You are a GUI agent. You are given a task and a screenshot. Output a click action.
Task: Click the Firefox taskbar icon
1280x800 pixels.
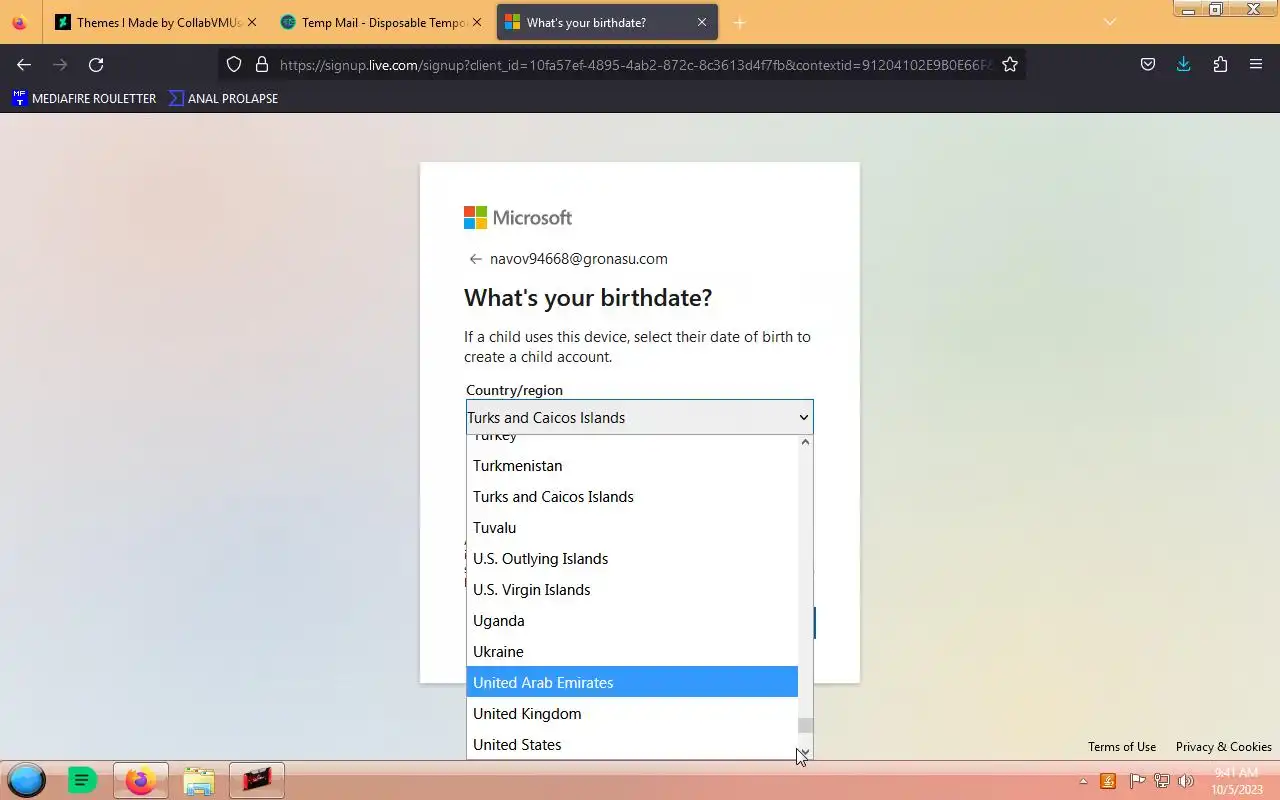click(x=141, y=780)
